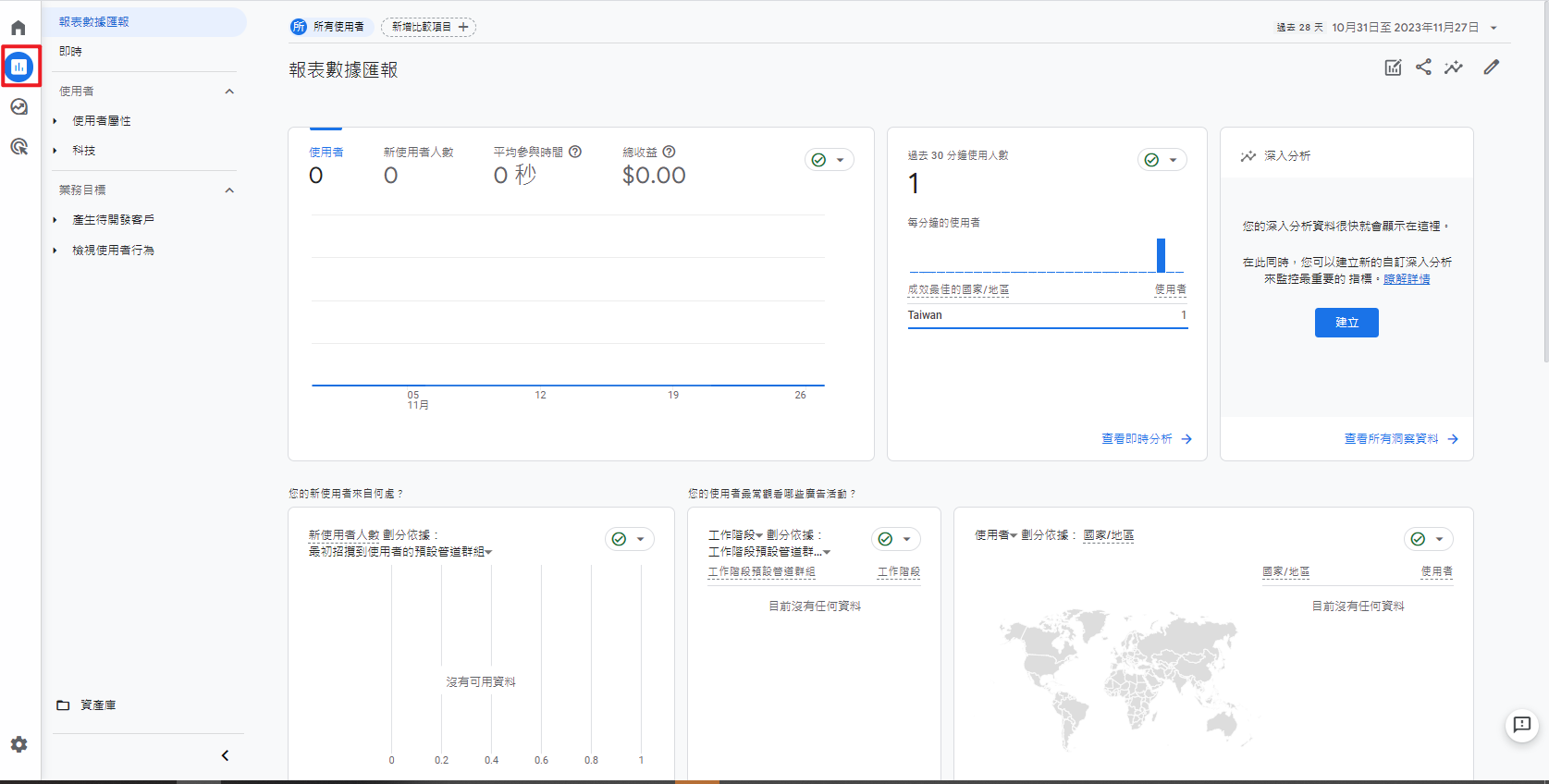Click 工作階段預設管道群組 column header

point(761,572)
